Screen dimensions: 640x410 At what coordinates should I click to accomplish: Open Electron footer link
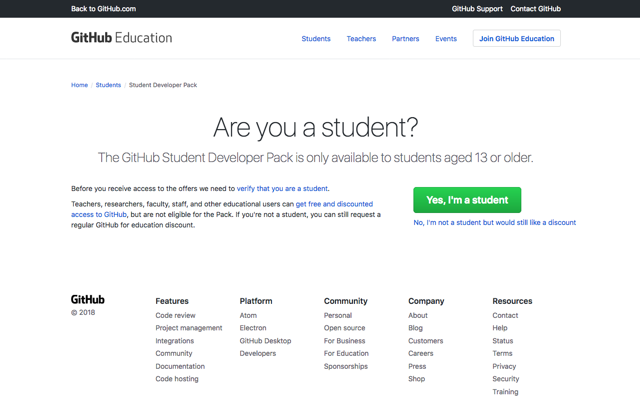click(x=253, y=328)
